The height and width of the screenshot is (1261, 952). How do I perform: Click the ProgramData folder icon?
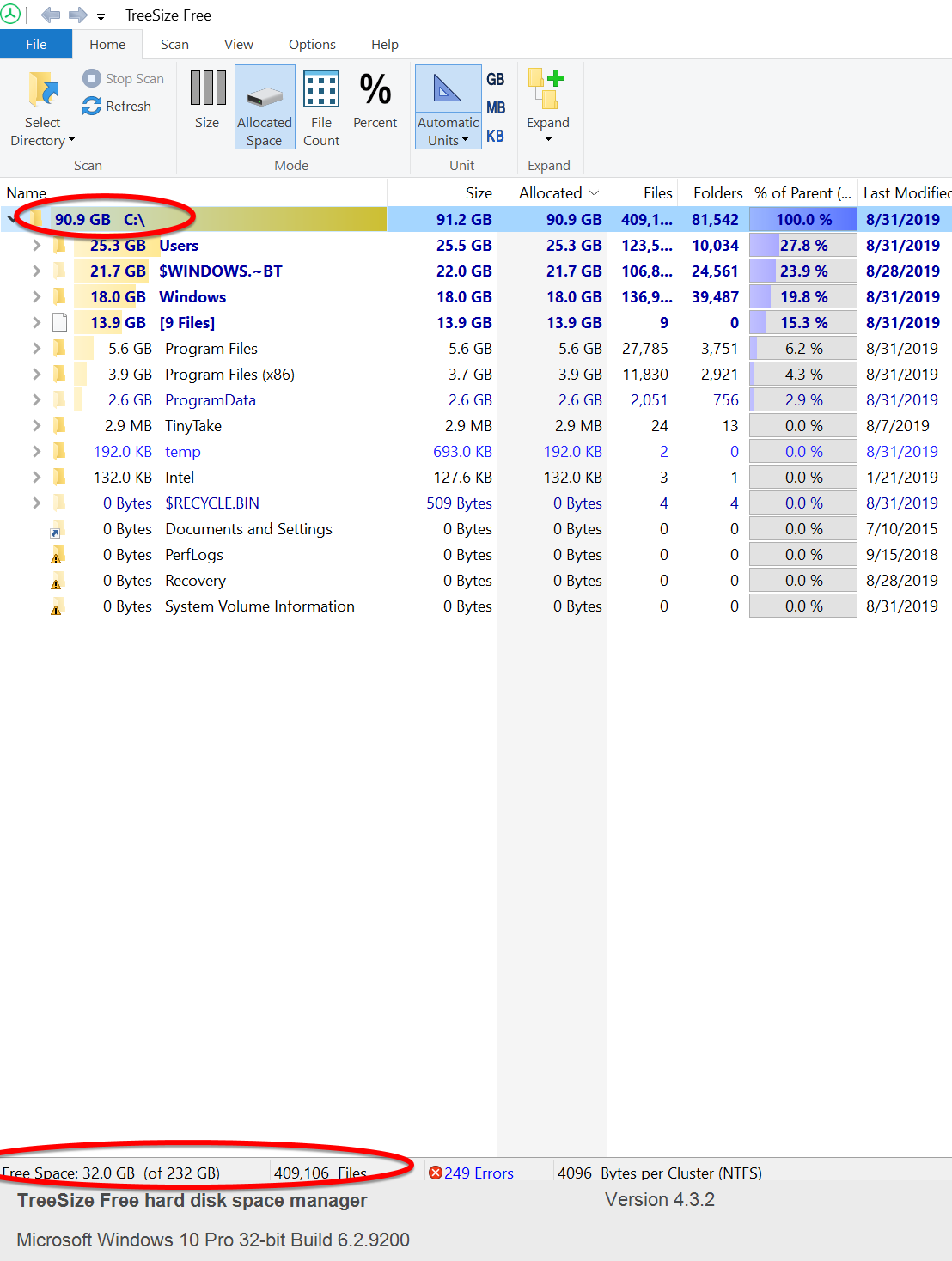tap(59, 399)
